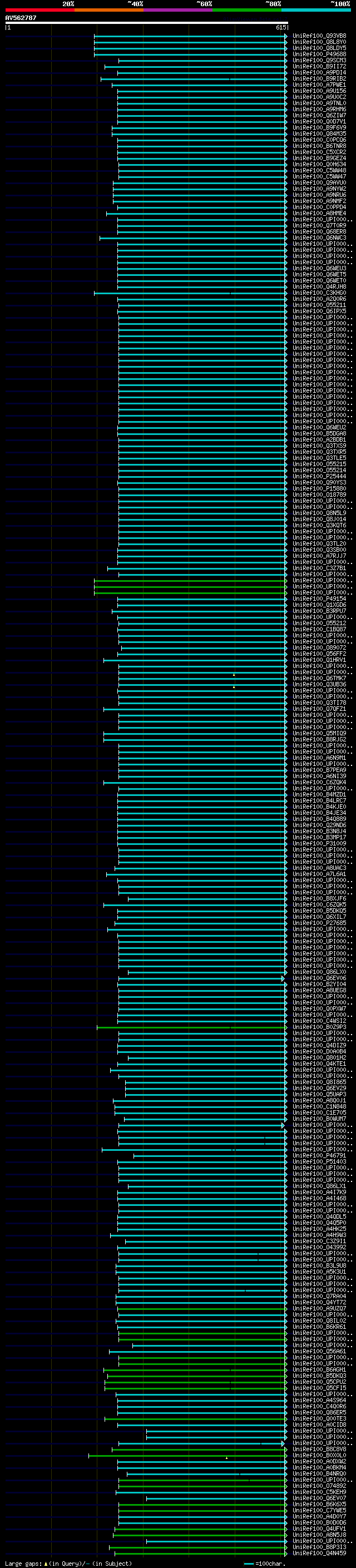This screenshot has width=356, height=1568.
Task: Select hit label UniRef100_P49688
Action: (x=319, y=54)
